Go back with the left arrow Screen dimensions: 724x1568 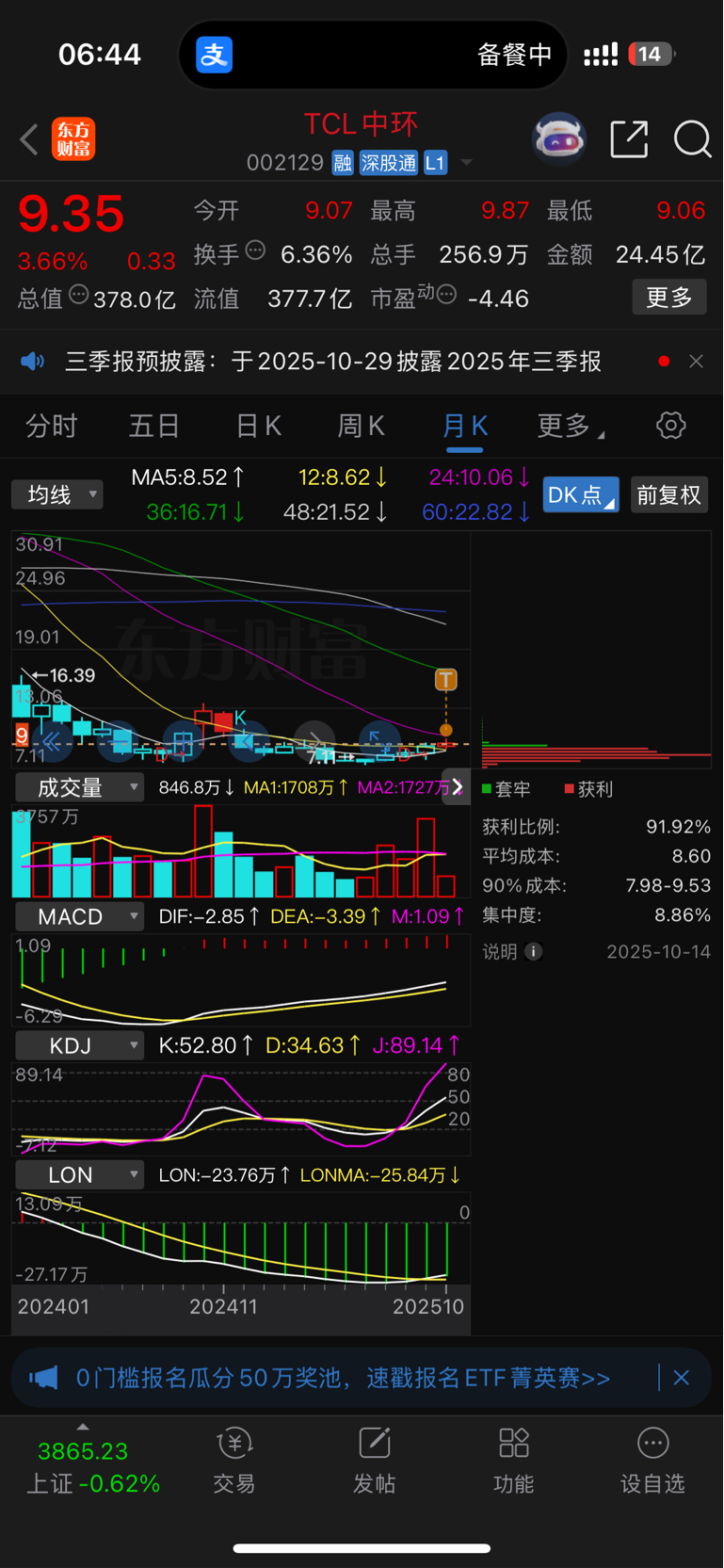coord(29,139)
